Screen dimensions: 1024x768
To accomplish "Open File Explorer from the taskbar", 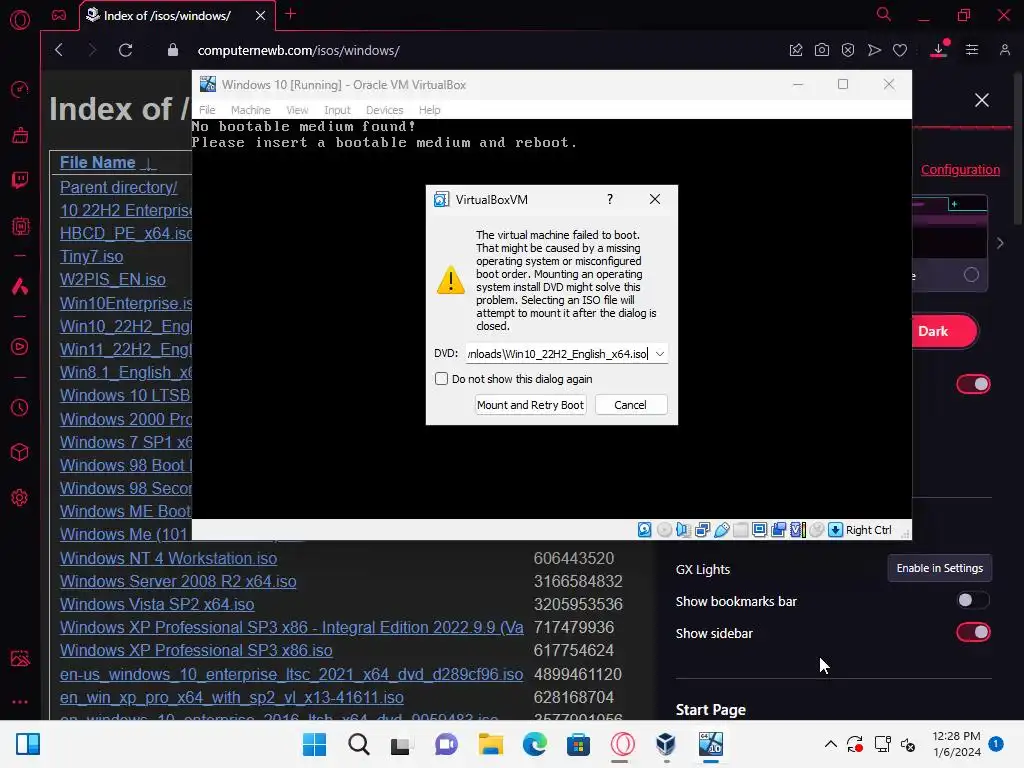I will [490, 744].
